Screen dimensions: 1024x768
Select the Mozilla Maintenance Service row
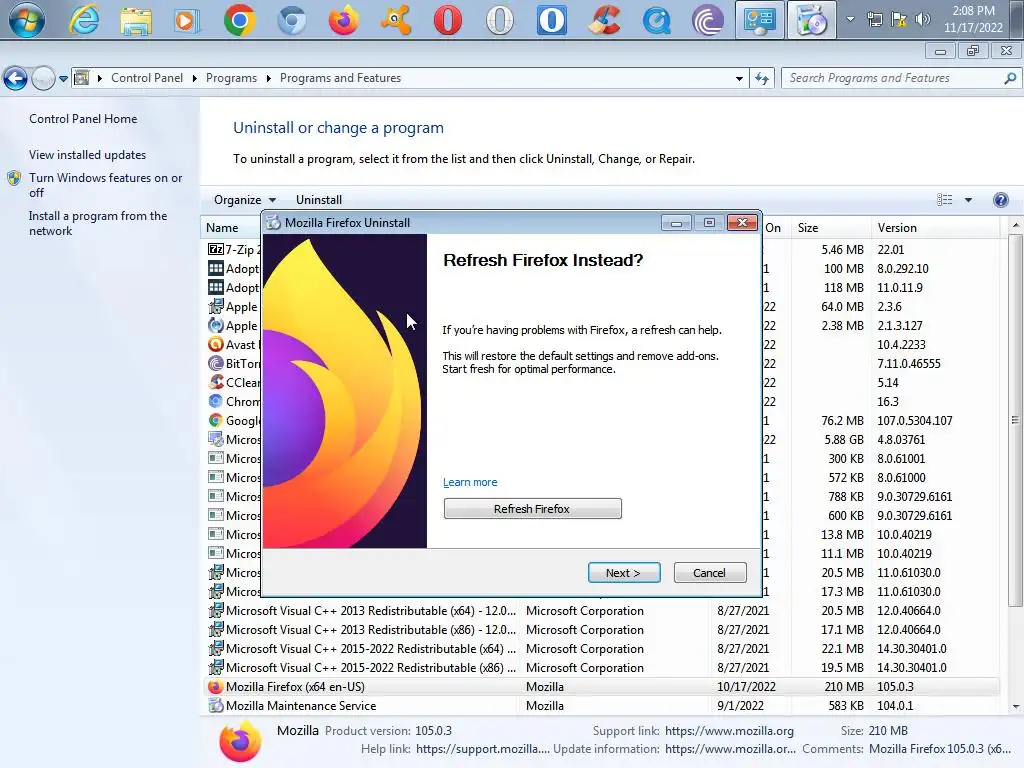click(601, 706)
